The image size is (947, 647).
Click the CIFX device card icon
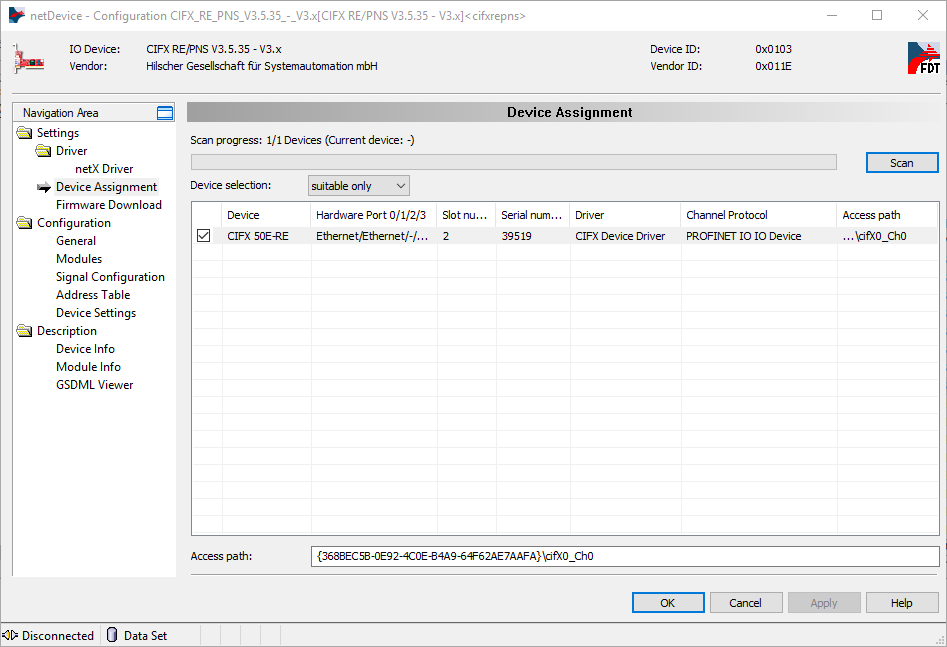(28, 58)
